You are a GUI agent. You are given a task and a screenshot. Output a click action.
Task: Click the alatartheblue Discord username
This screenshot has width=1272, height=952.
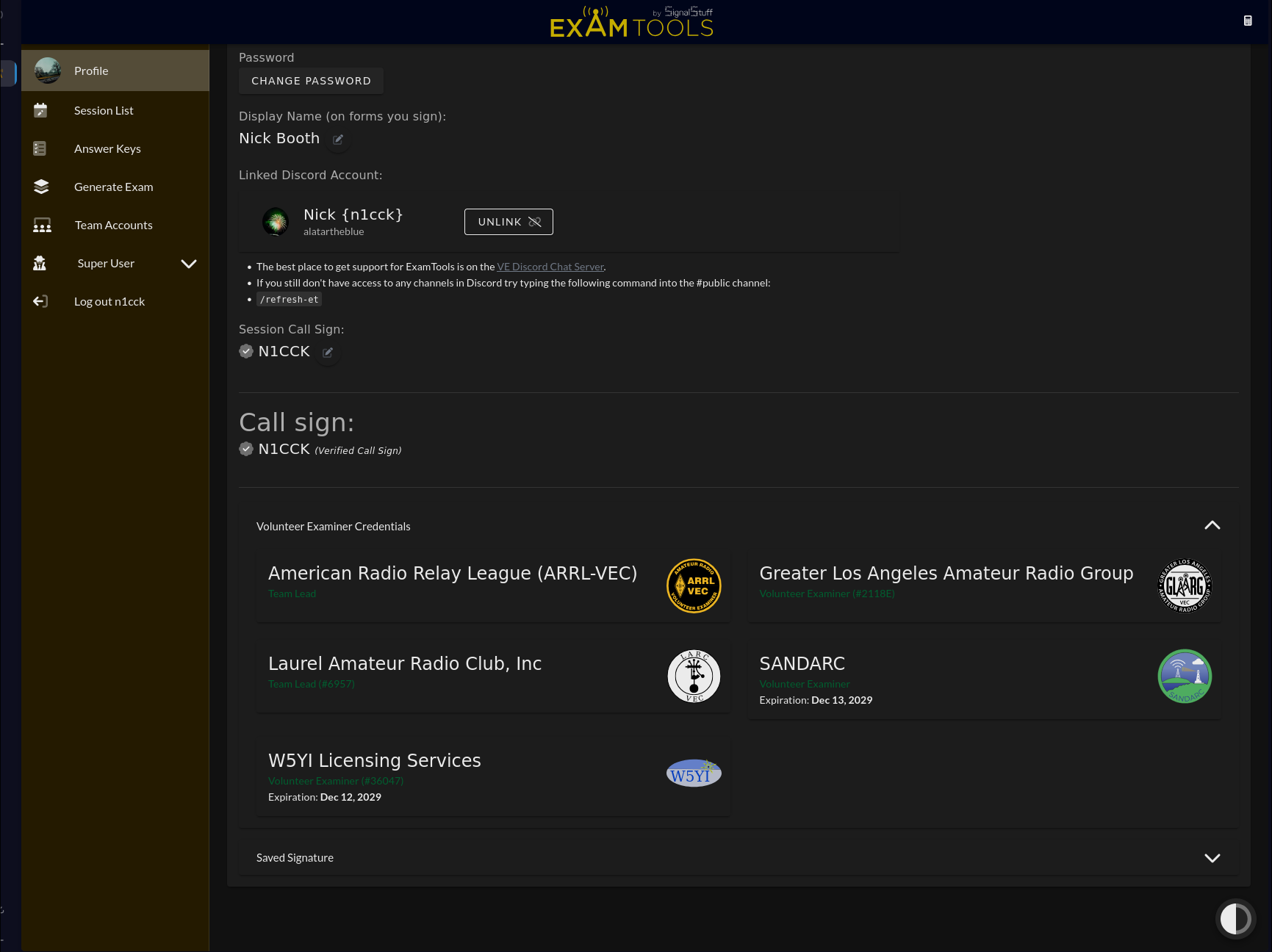point(334,231)
